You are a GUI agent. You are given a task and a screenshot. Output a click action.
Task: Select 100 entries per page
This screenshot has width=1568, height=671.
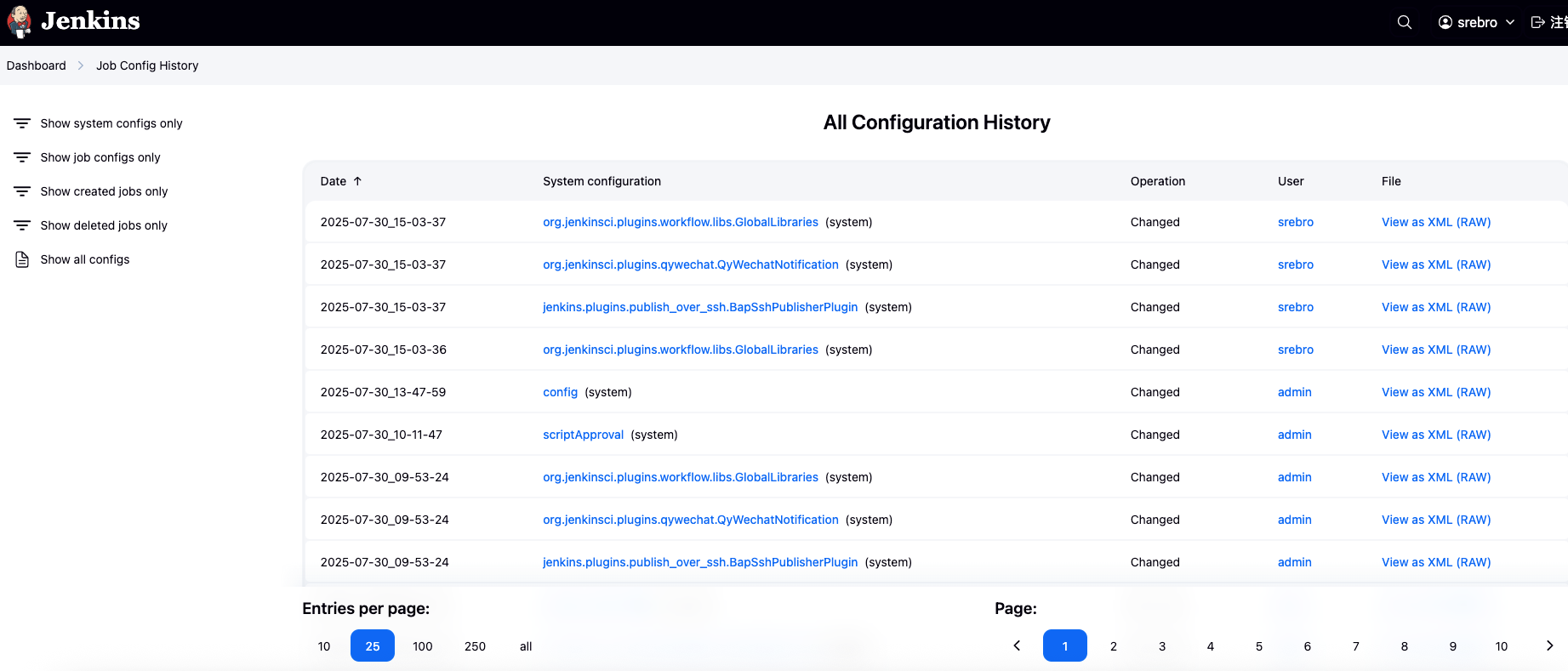pos(423,646)
